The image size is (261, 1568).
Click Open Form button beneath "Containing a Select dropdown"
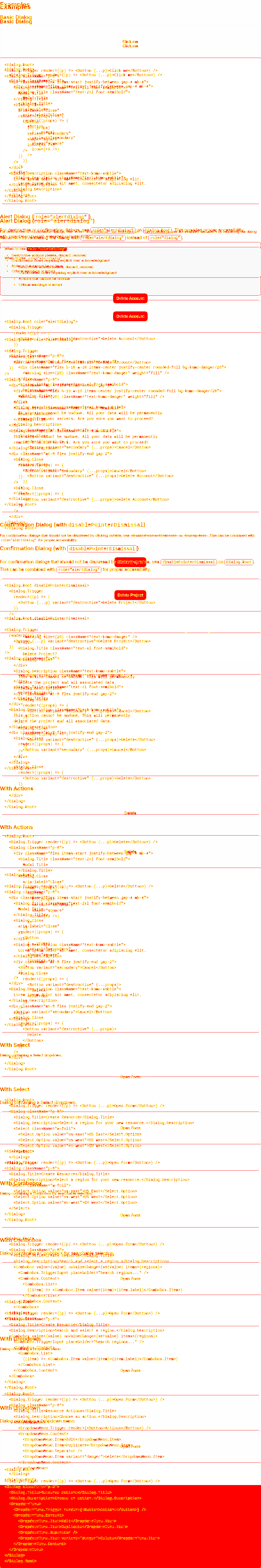[x=130, y=1077]
